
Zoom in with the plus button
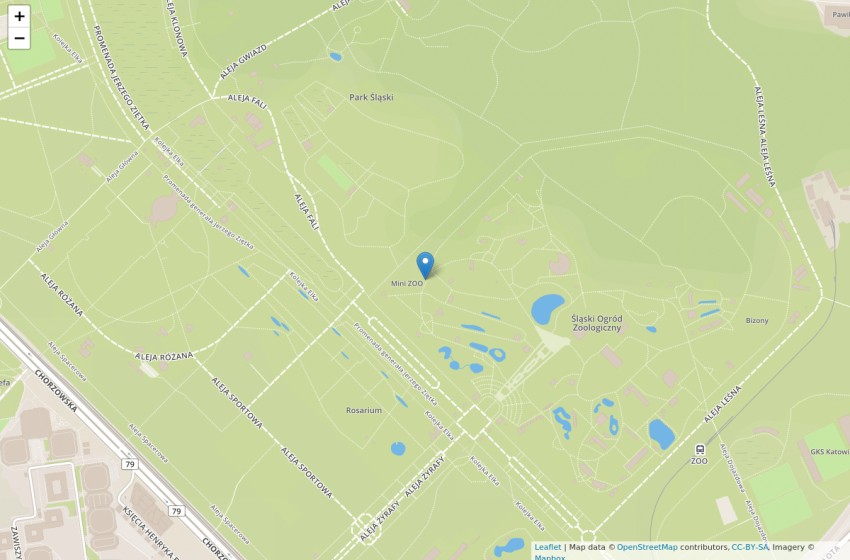pyautogui.click(x=19, y=16)
